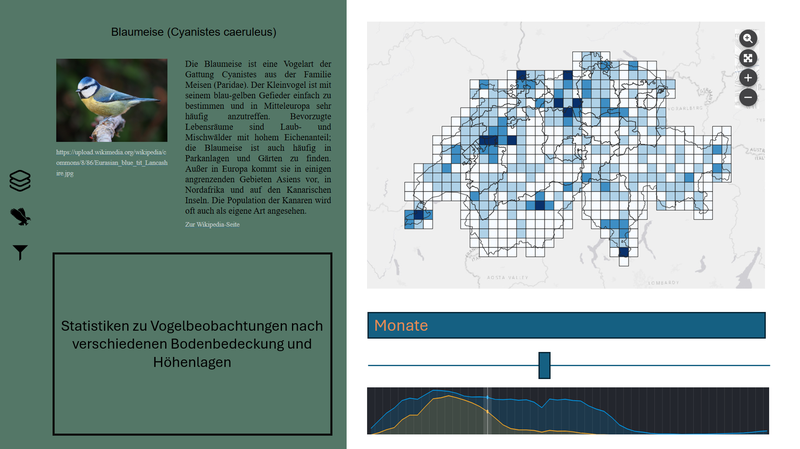800x449 pixels.
Task: Open the filter funnel icon
Action: (20, 252)
